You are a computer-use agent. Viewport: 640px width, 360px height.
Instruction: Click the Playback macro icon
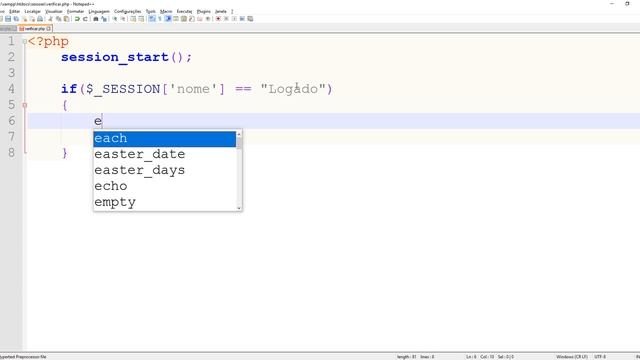tap(234, 19)
